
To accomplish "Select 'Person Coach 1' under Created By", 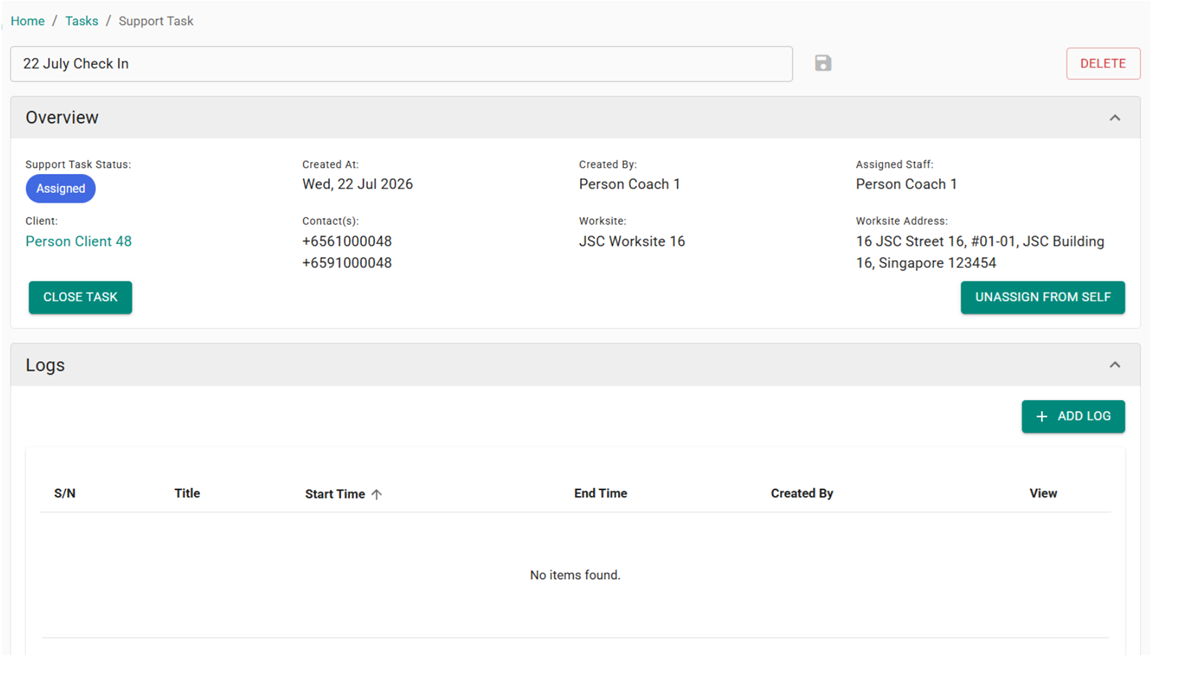I will click(x=629, y=184).
